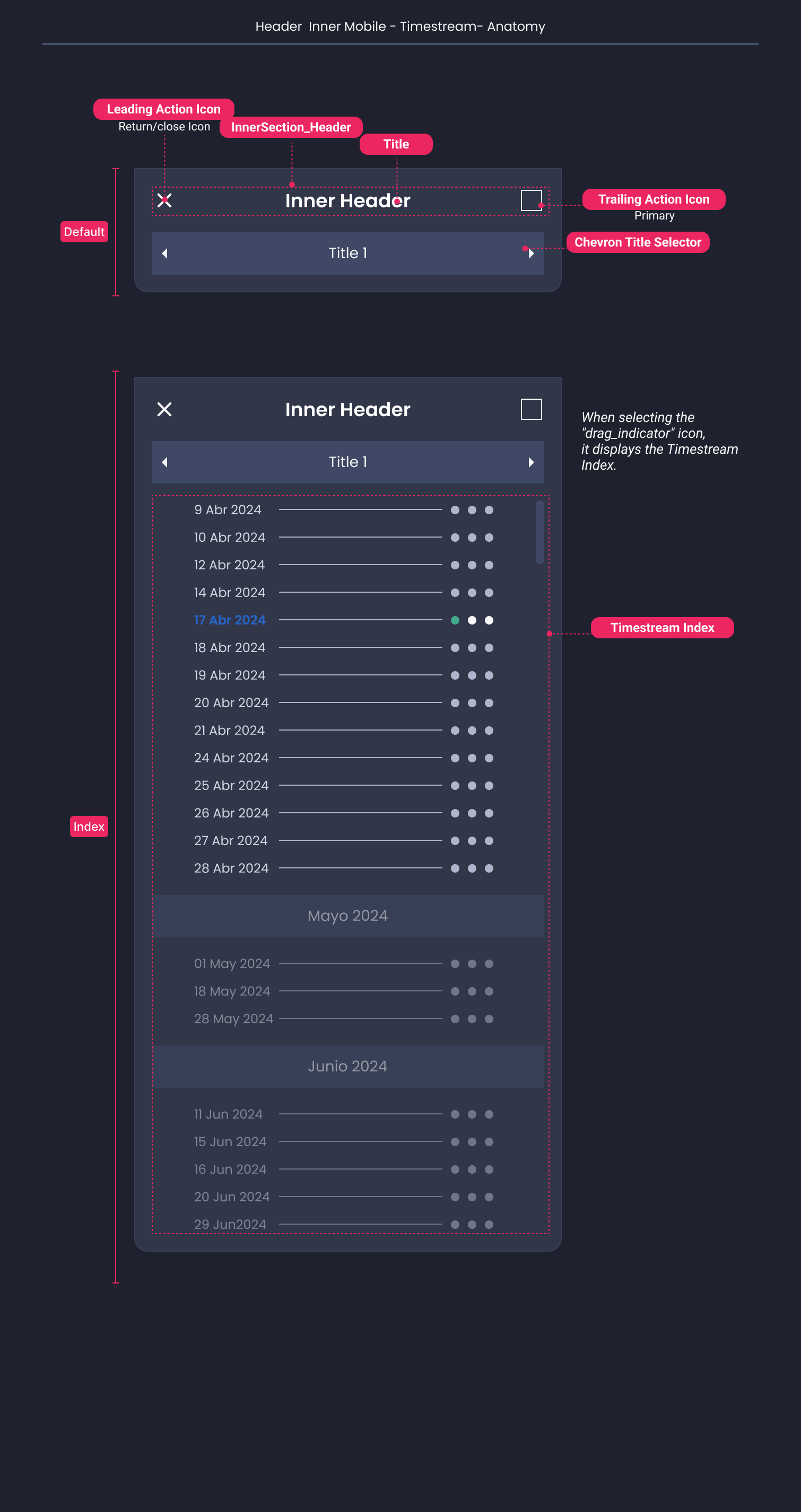Click left chevron in Index Title 1 selector
This screenshot has height=1512, width=801.
coord(164,462)
